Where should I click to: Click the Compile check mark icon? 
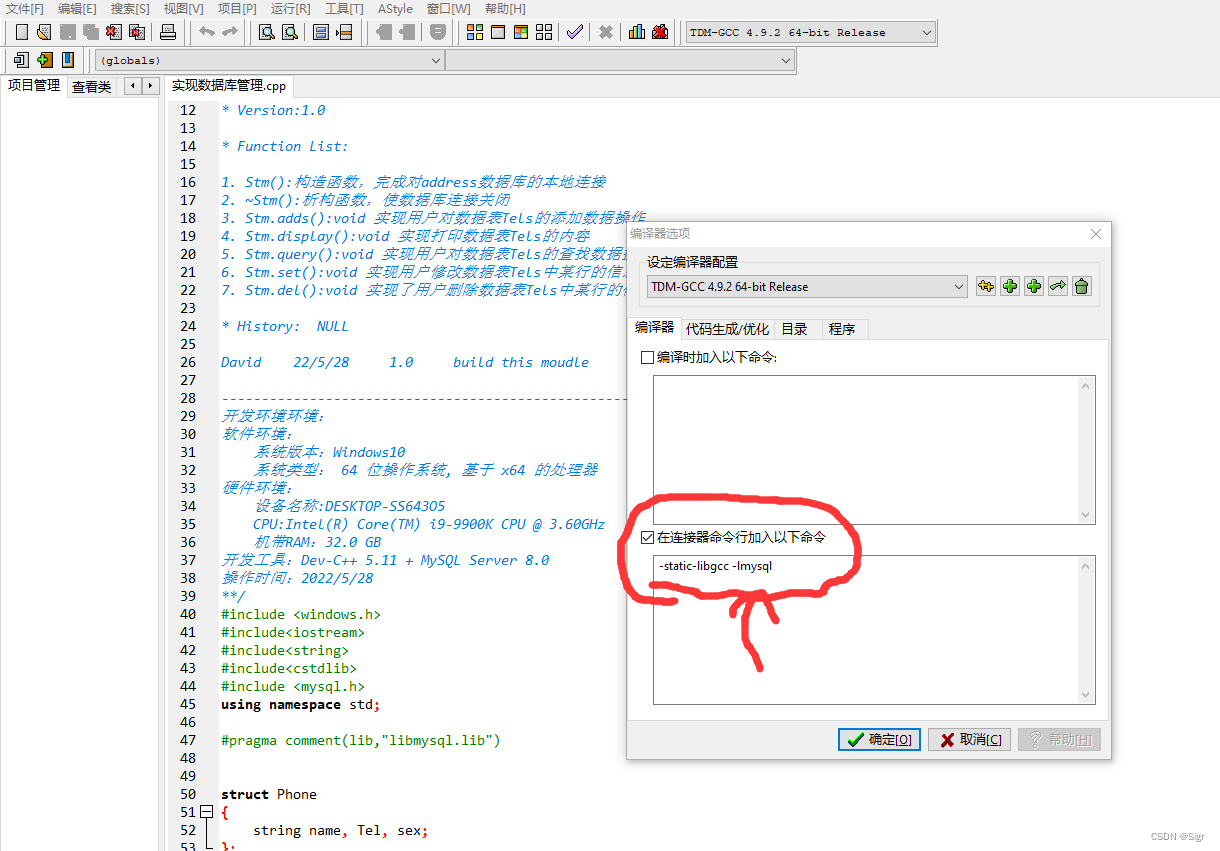[574, 31]
